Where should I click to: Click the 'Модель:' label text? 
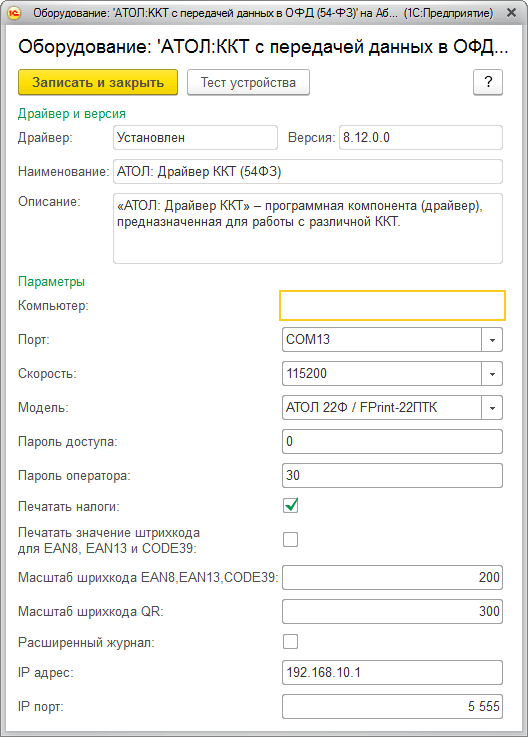(x=43, y=408)
